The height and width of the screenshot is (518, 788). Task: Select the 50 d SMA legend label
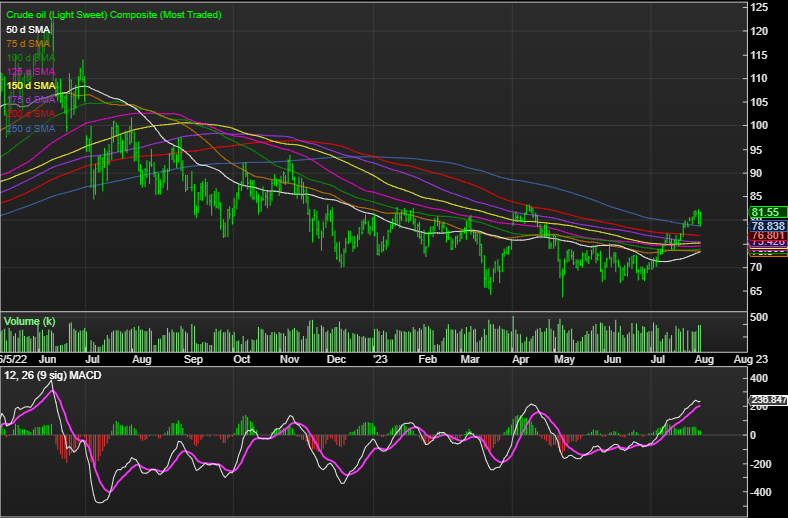pos(28,30)
